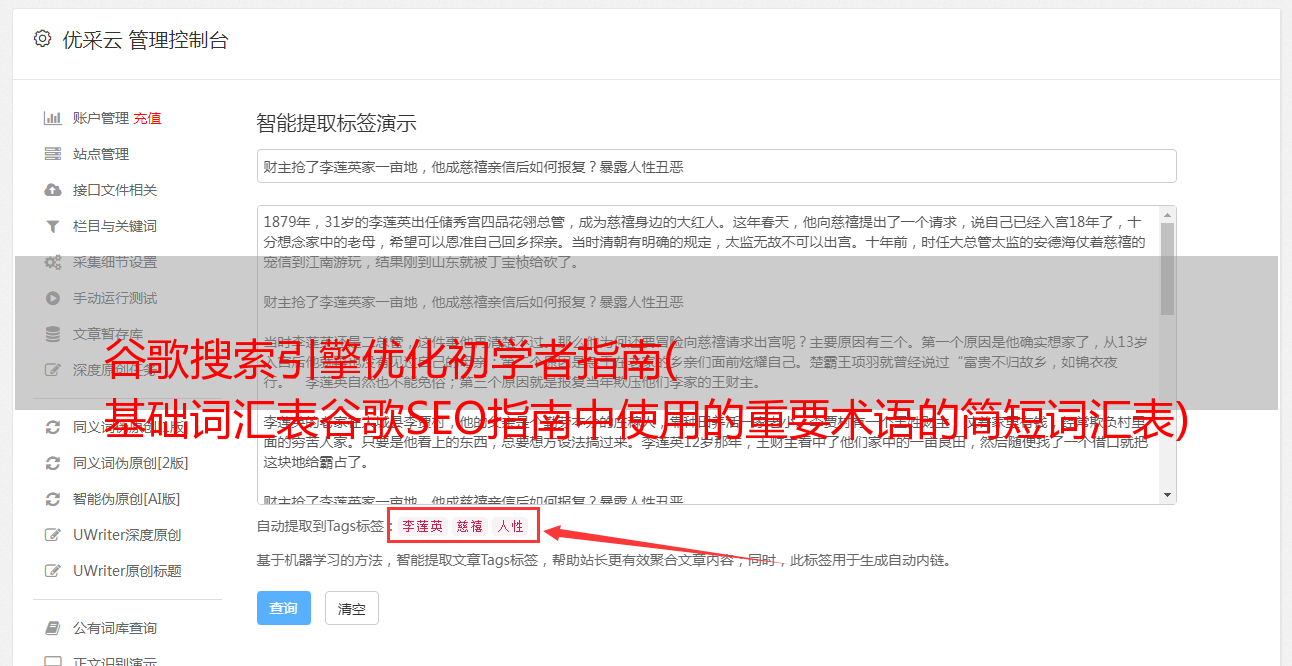Click the text area scrollbar up arrow
Image resolution: width=1292 pixels, height=666 pixels.
pos(1167,215)
